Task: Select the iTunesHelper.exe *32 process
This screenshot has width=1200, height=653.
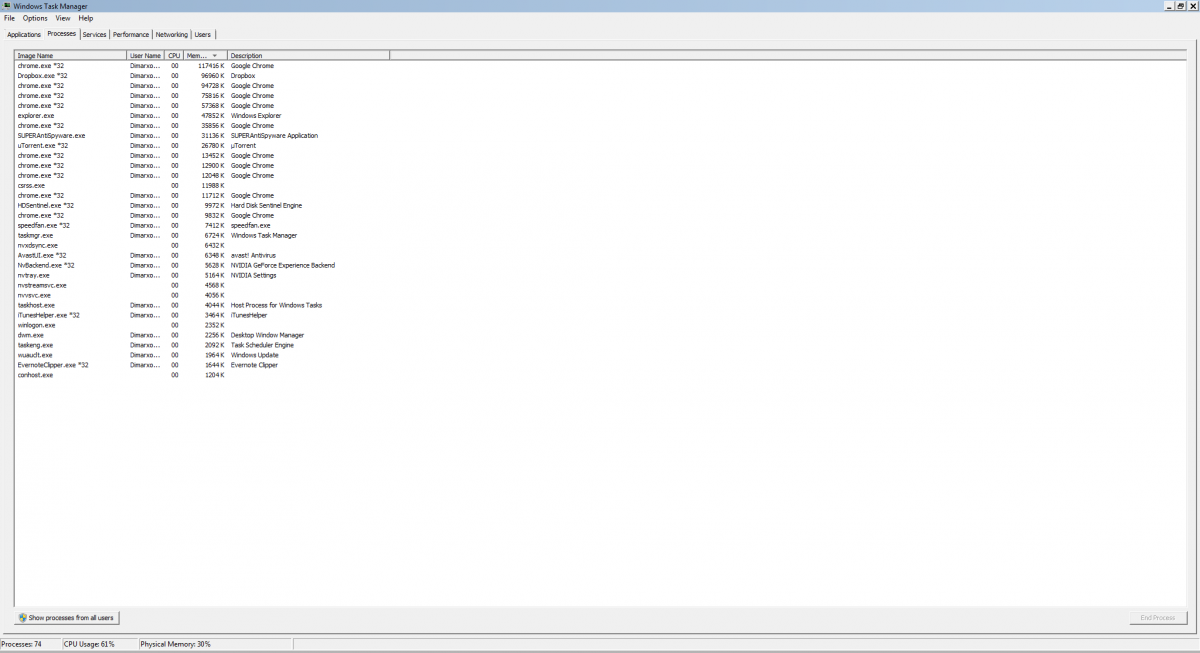Action: point(202,316)
